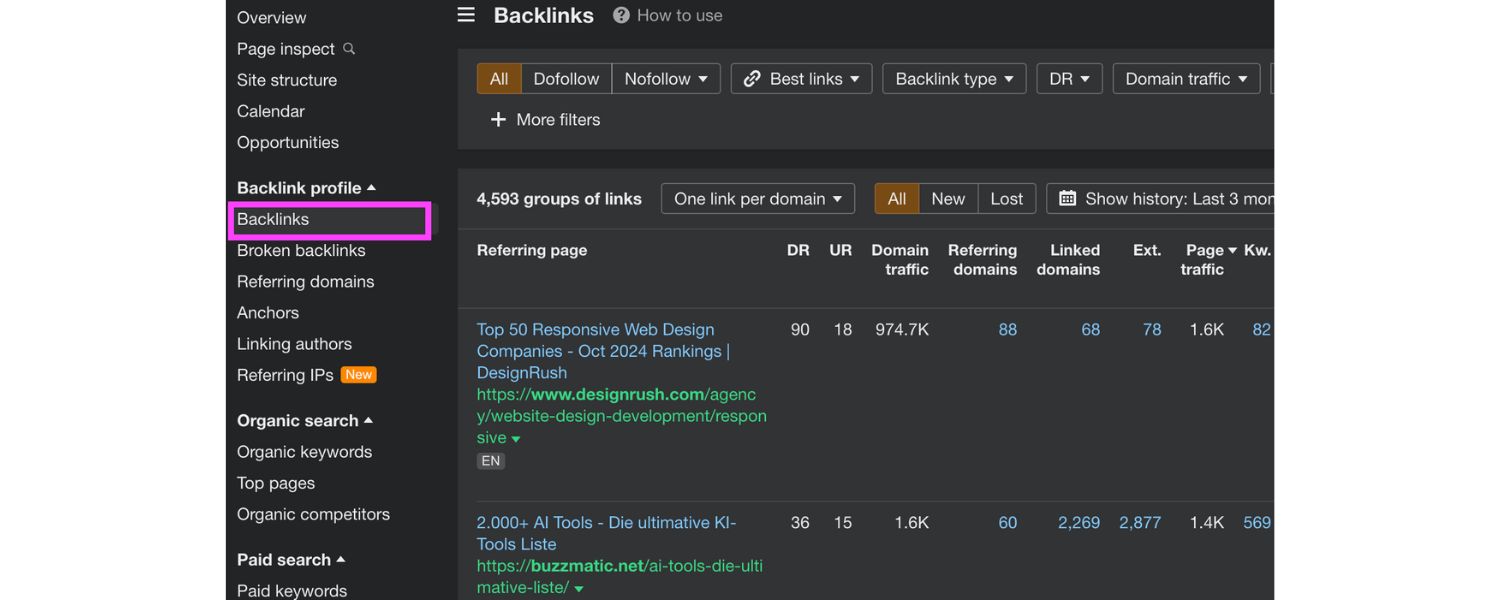The height and width of the screenshot is (600, 1500).
Task: Open the One link per domain dropdown
Action: coord(757,198)
